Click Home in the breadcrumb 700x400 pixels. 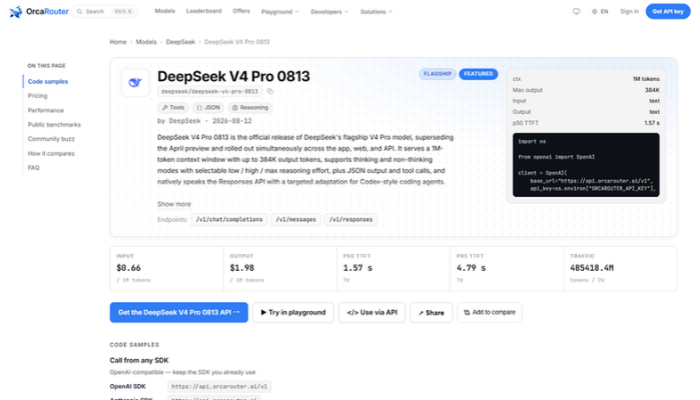click(118, 42)
